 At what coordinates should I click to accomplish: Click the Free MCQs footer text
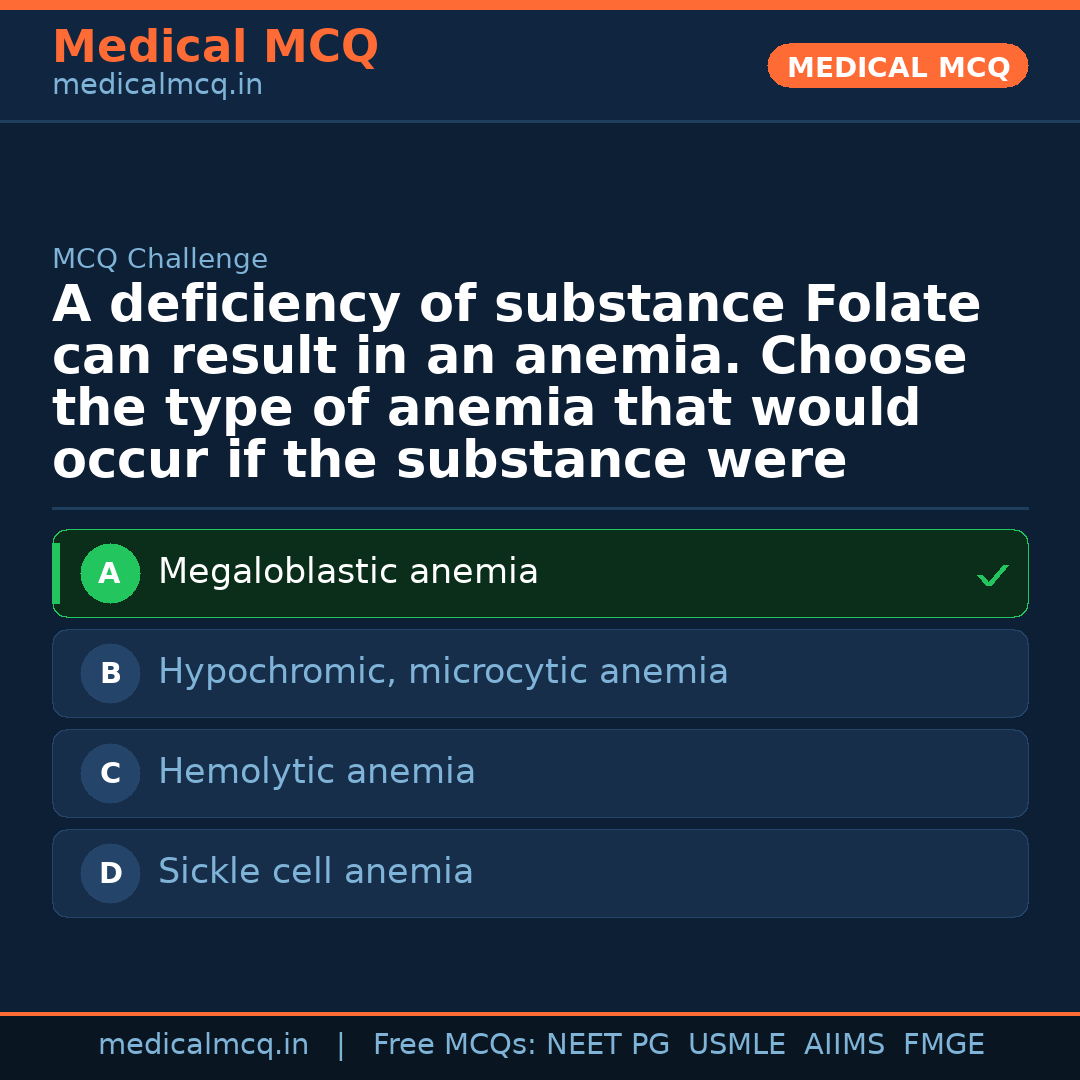(454, 1045)
